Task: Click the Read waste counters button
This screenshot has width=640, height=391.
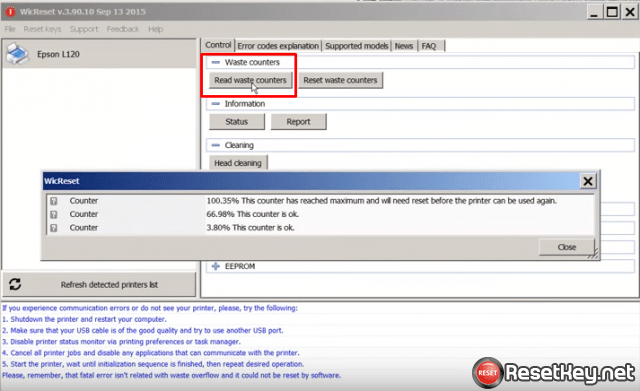Action: click(x=250, y=80)
